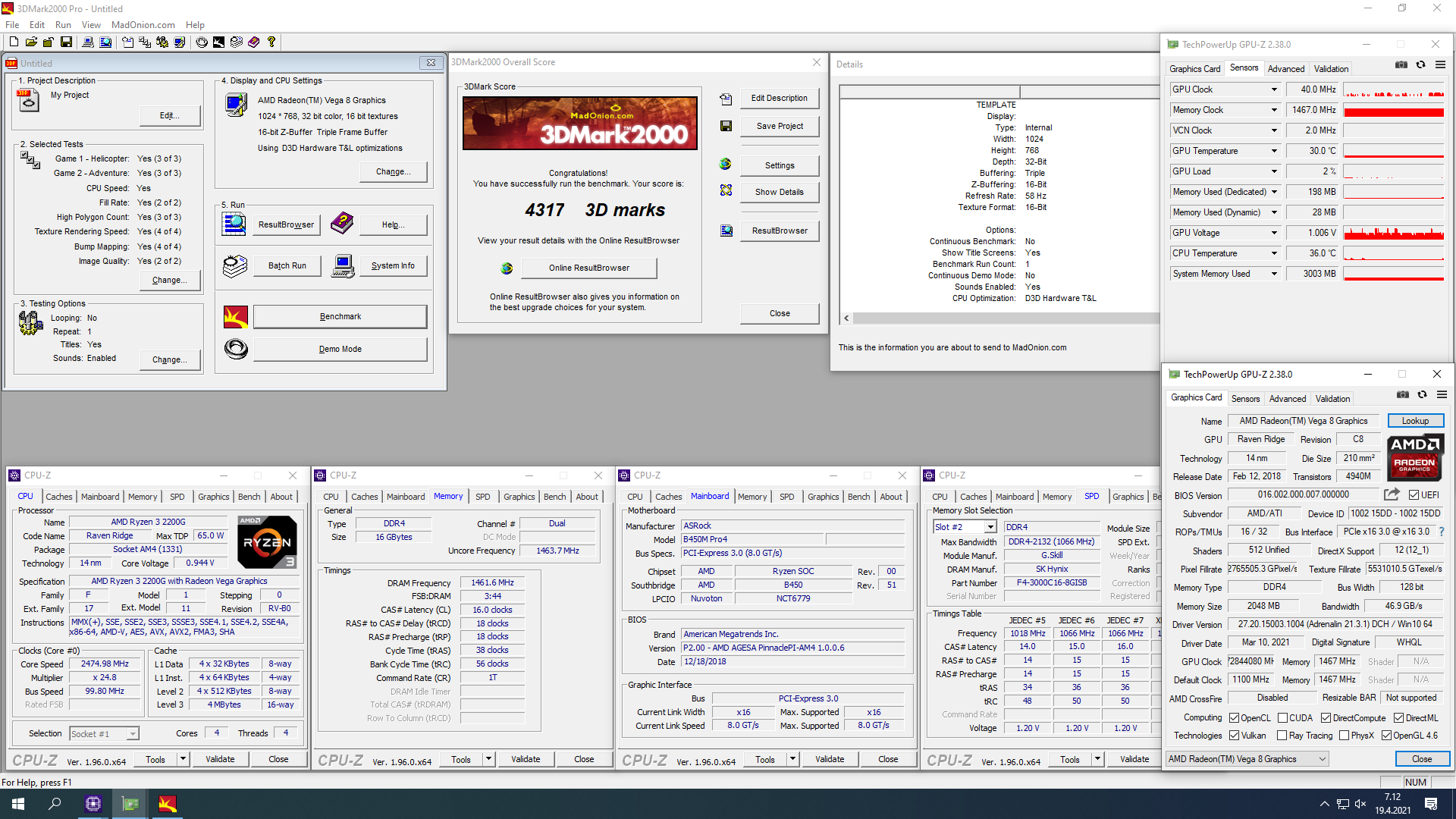Click the benchmark run icon in toolbar

[218, 42]
